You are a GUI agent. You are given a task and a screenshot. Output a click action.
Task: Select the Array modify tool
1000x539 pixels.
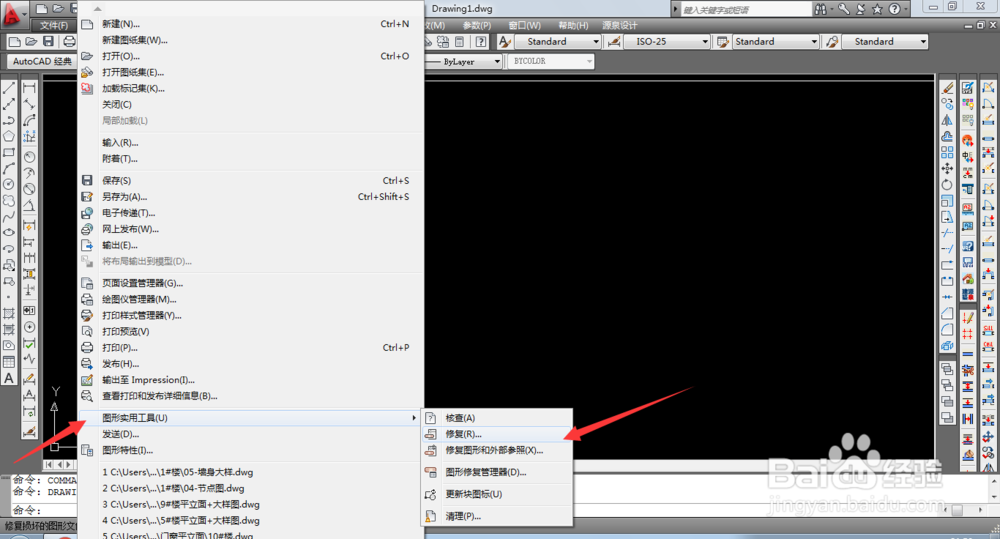tap(947, 152)
